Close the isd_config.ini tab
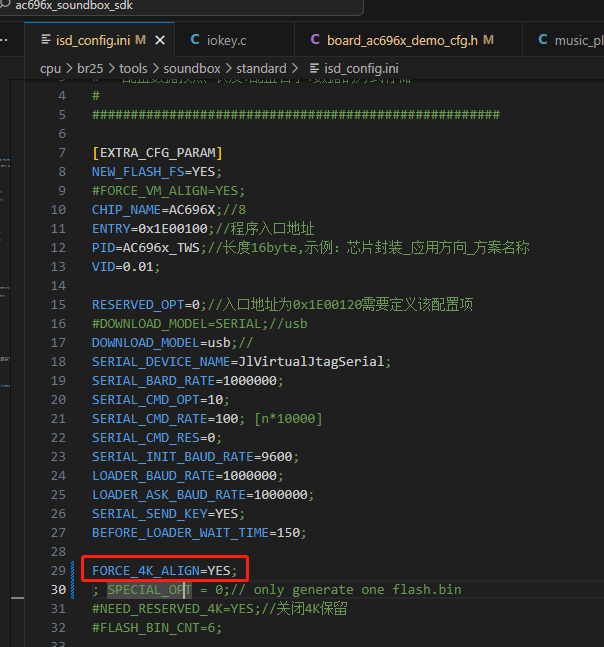This screenshot has width=604, height=647. [160, 40]
